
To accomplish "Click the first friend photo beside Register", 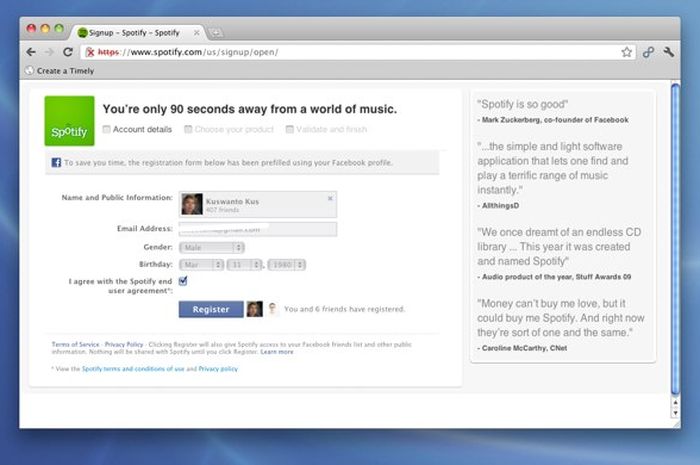I will pyautogui.click(x=254, y=309).
